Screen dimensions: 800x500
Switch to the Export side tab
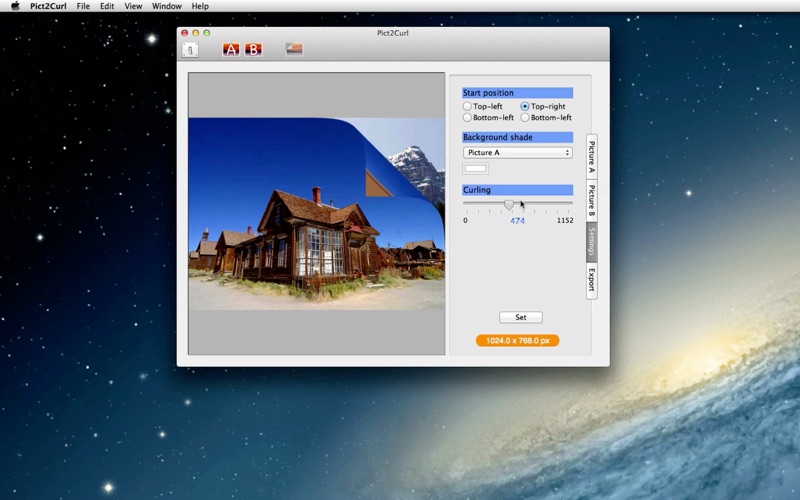tap(591, 280)
